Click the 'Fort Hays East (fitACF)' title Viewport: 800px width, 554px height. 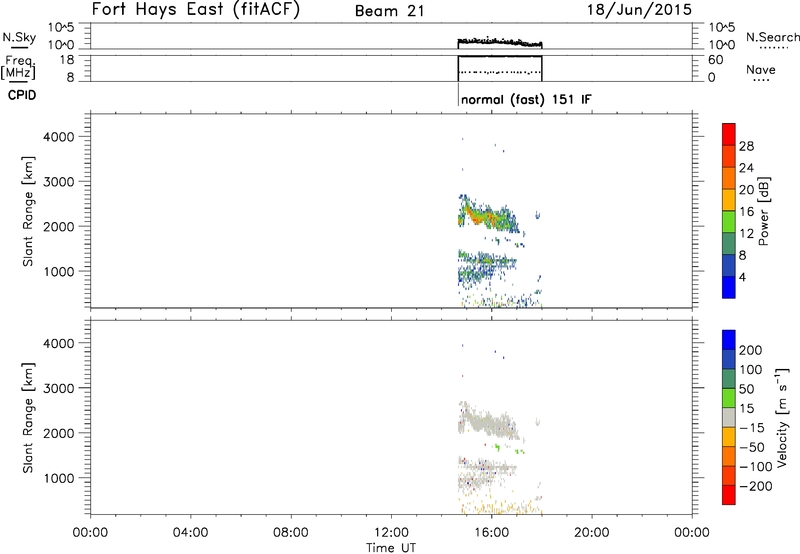[195, 10]
